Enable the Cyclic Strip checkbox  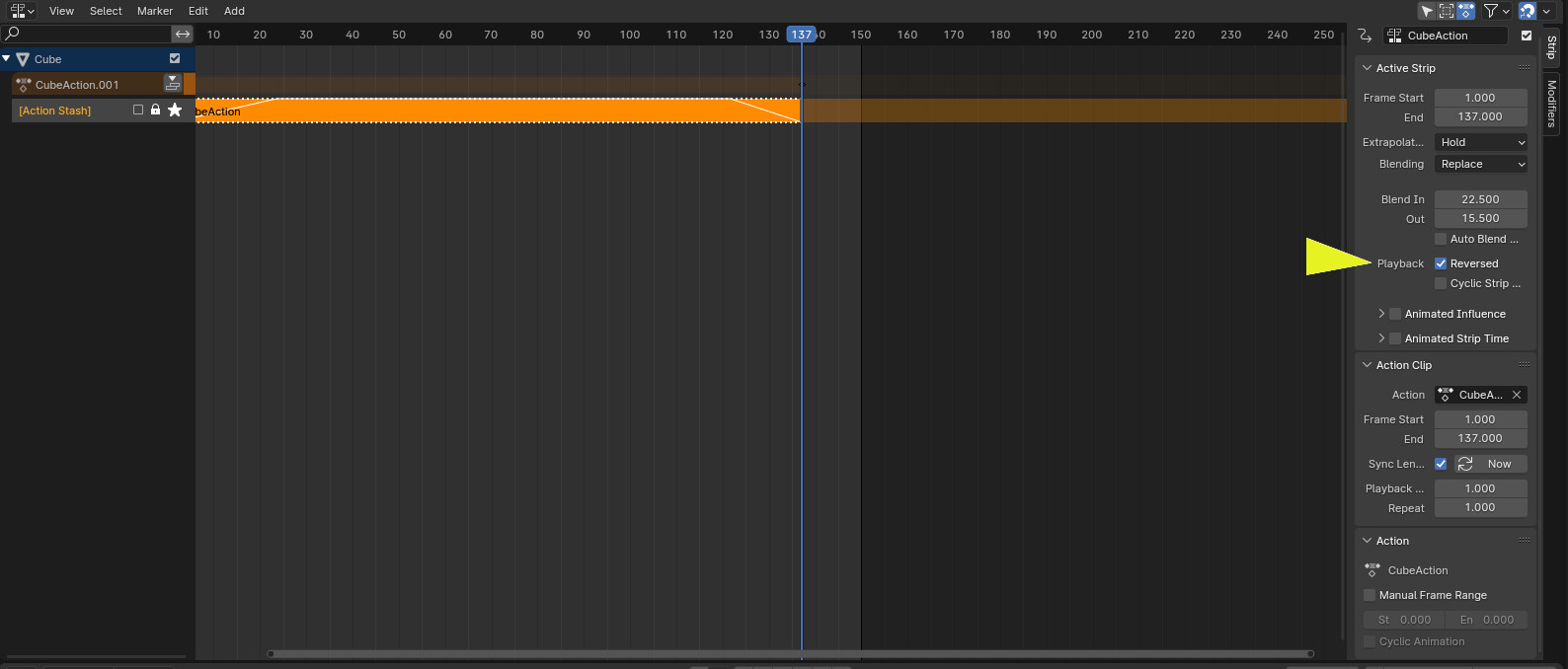1441,283
